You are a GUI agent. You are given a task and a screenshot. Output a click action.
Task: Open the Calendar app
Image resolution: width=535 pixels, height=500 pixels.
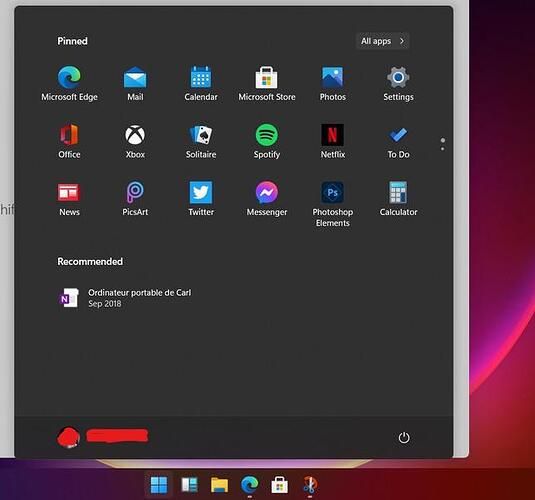tap(201, 84)
